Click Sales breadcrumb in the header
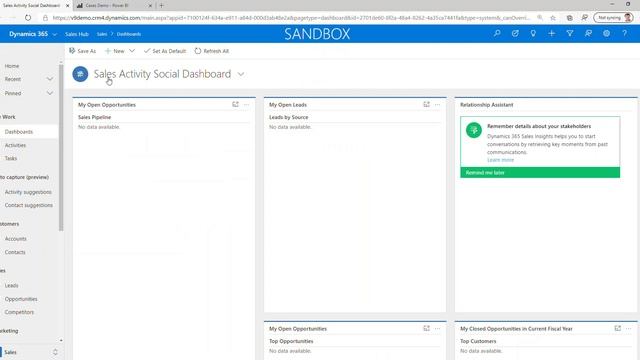The height and width of the screenshot is (360, 640). click(102, 34)
